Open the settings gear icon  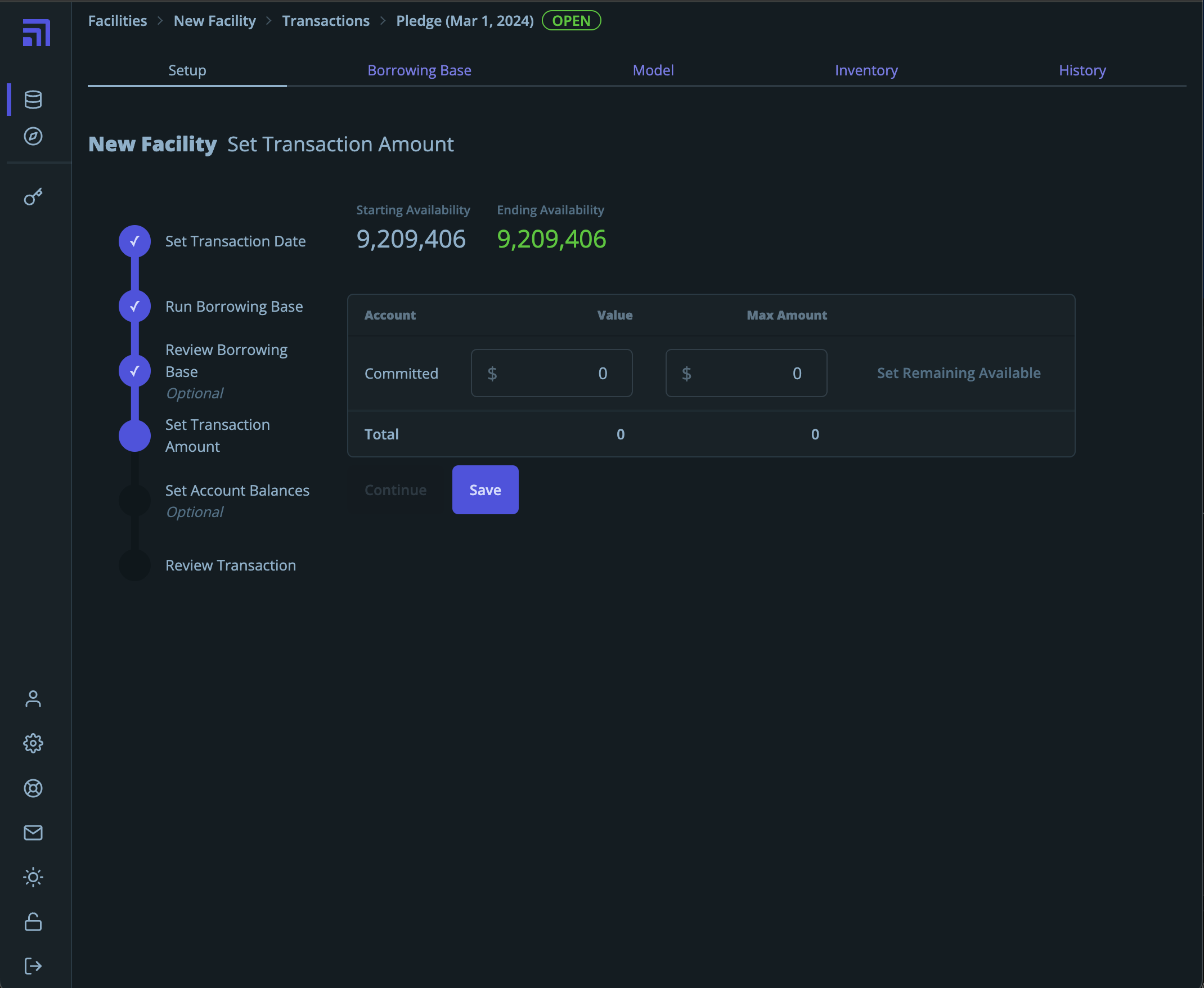(33, 743)
